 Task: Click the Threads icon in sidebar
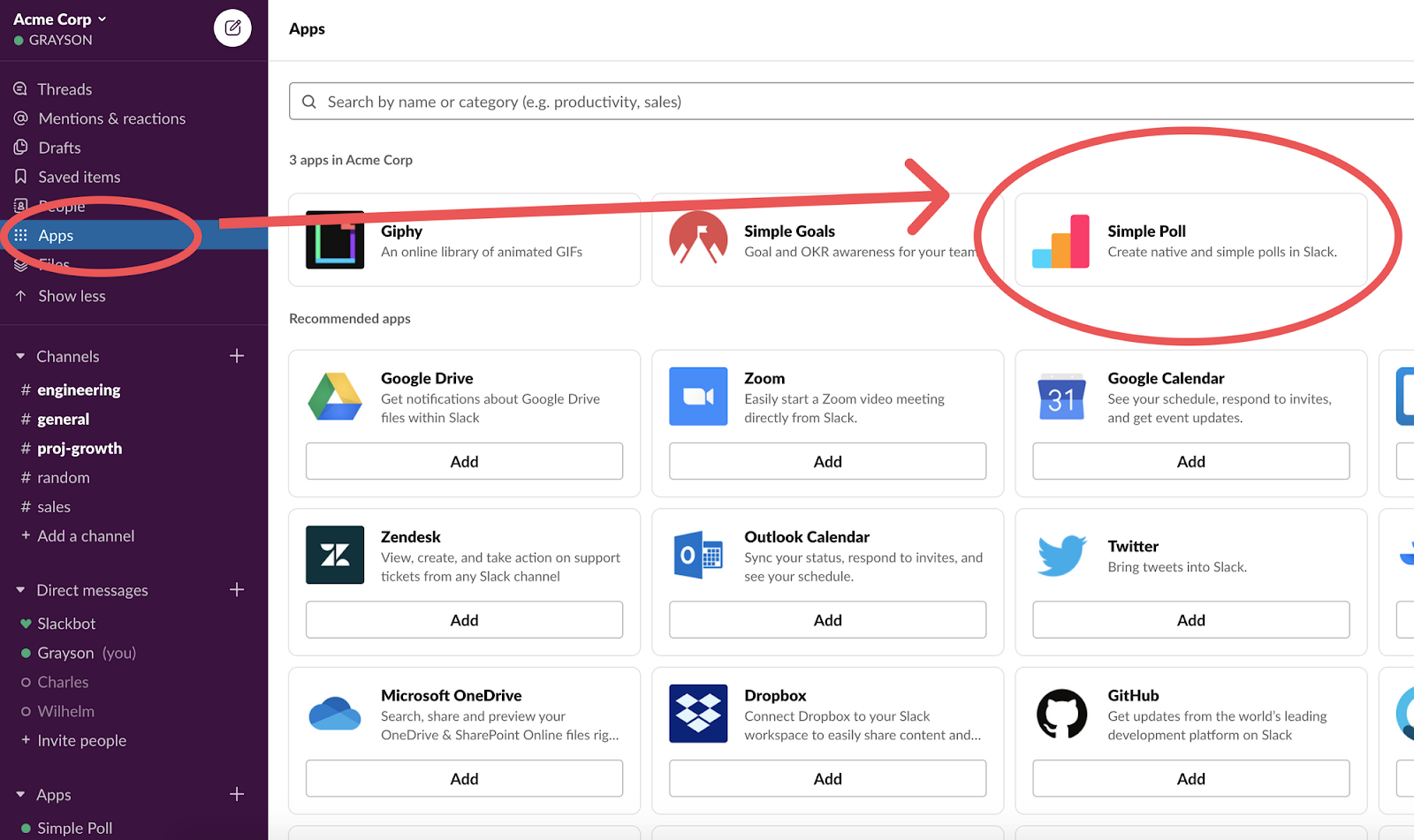click(x=20, y=88)
